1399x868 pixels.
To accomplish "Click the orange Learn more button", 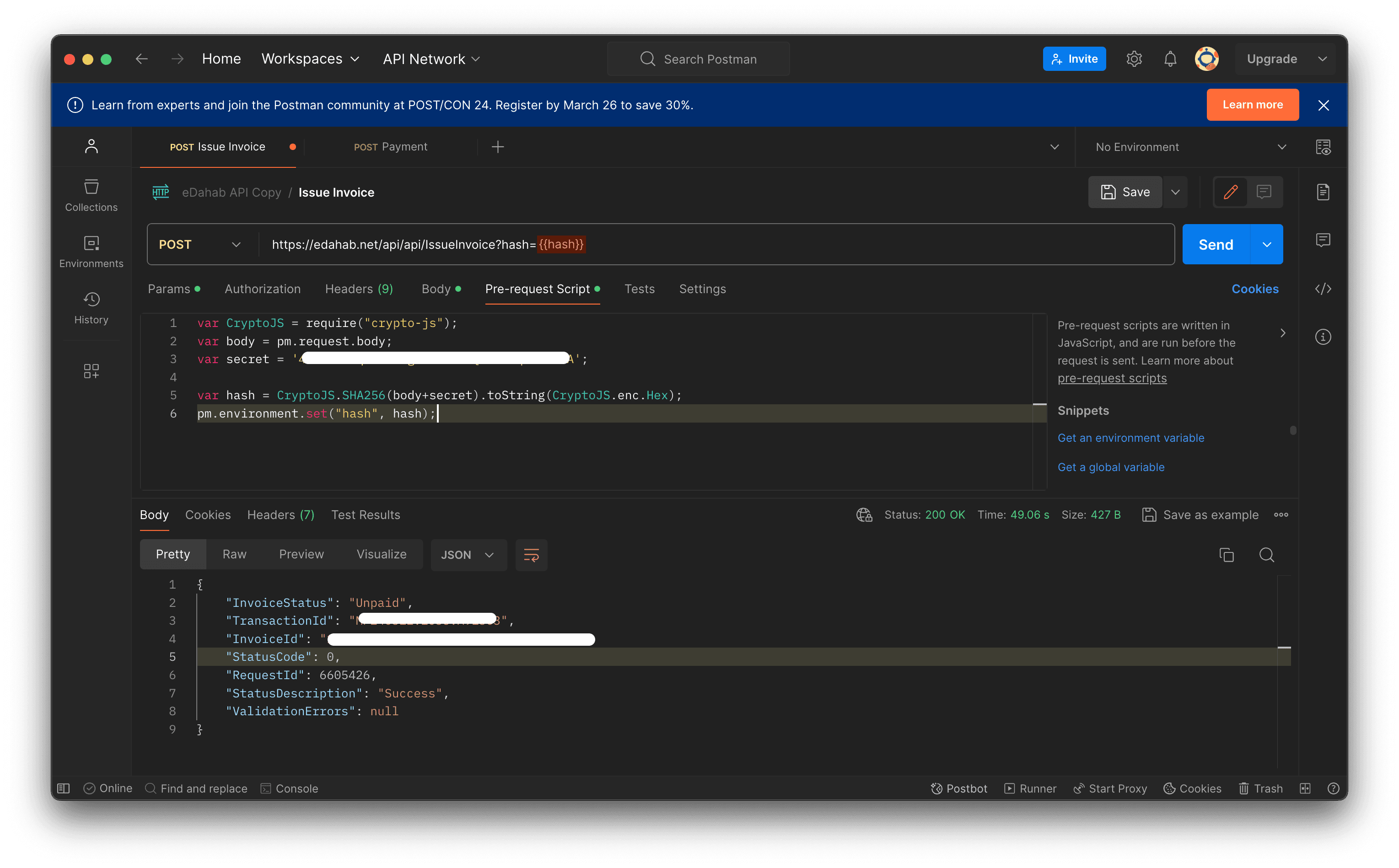I will pos(1252,104).
